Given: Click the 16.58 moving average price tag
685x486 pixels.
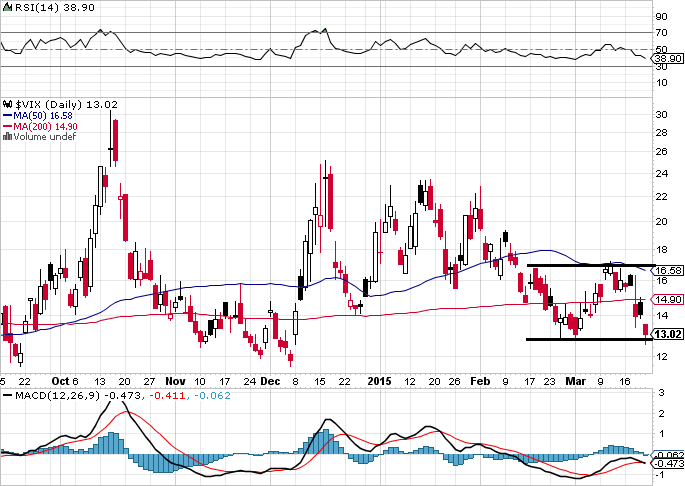Looking at the screenshot, I should coord(669,271).
